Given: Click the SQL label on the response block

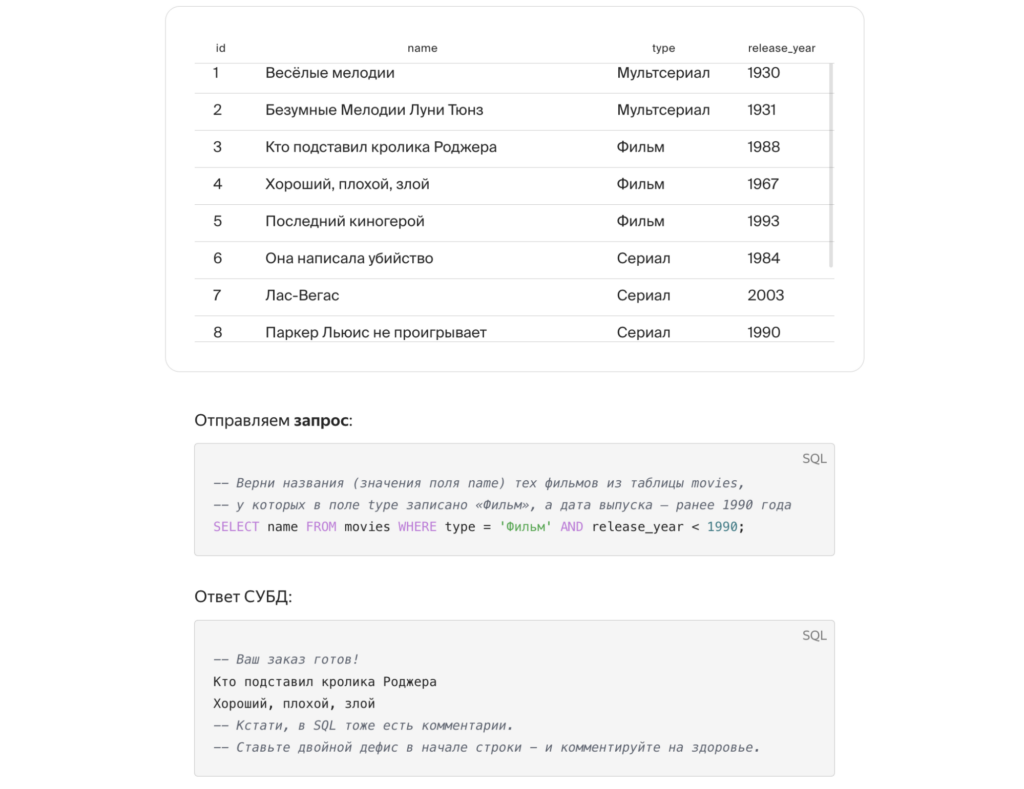Looking at the screenshot, I should pyautogui.click(x=814, y=635).
